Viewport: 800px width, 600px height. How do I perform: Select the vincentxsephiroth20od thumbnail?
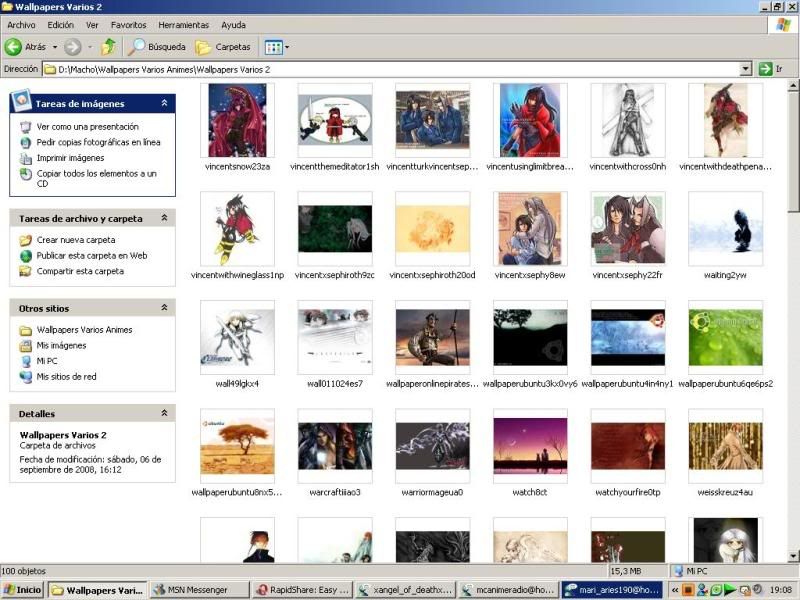coord(433,229)
